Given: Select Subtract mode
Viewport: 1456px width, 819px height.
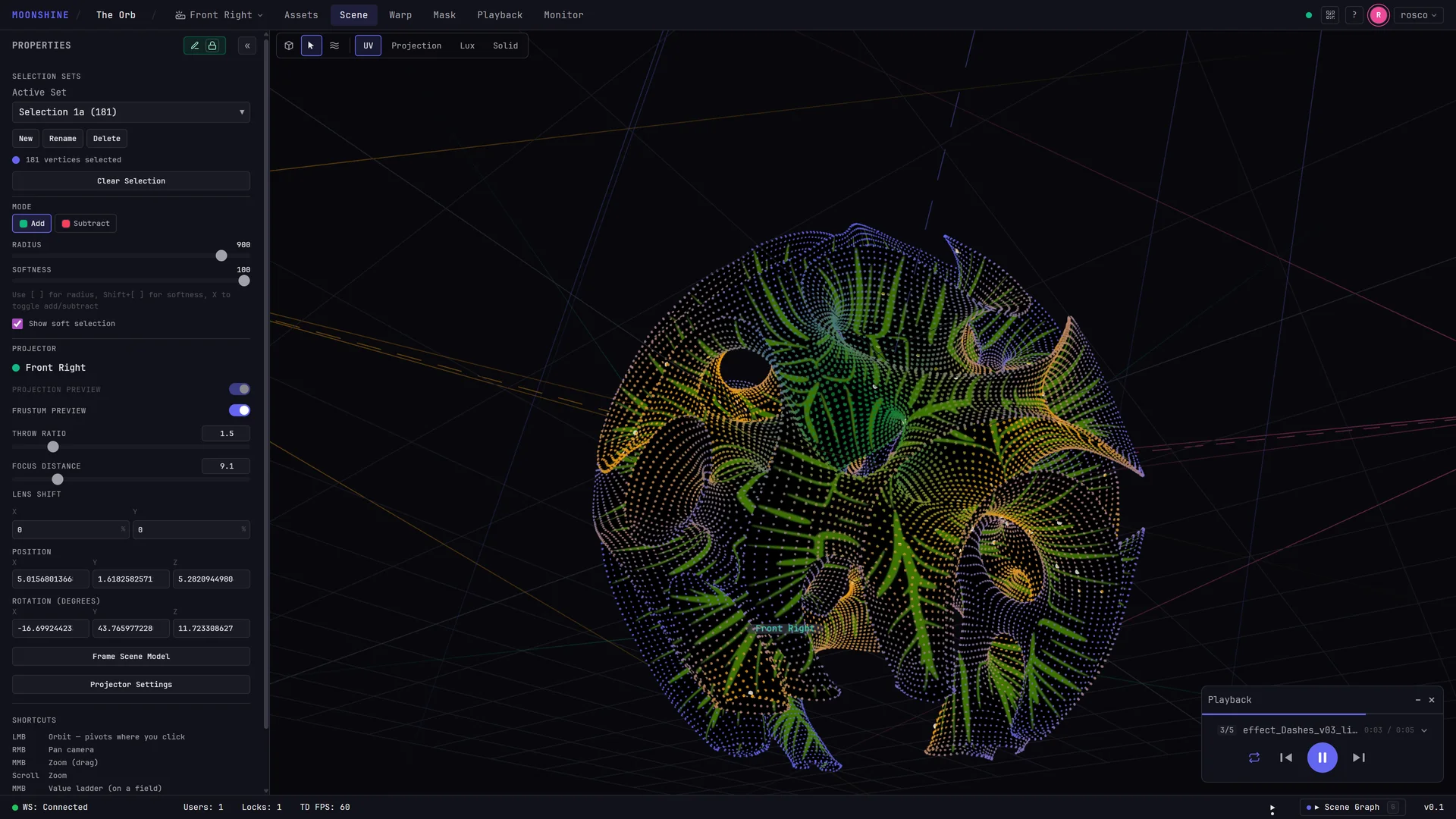Looking at the screenshot, I should (x=86, y=224).
